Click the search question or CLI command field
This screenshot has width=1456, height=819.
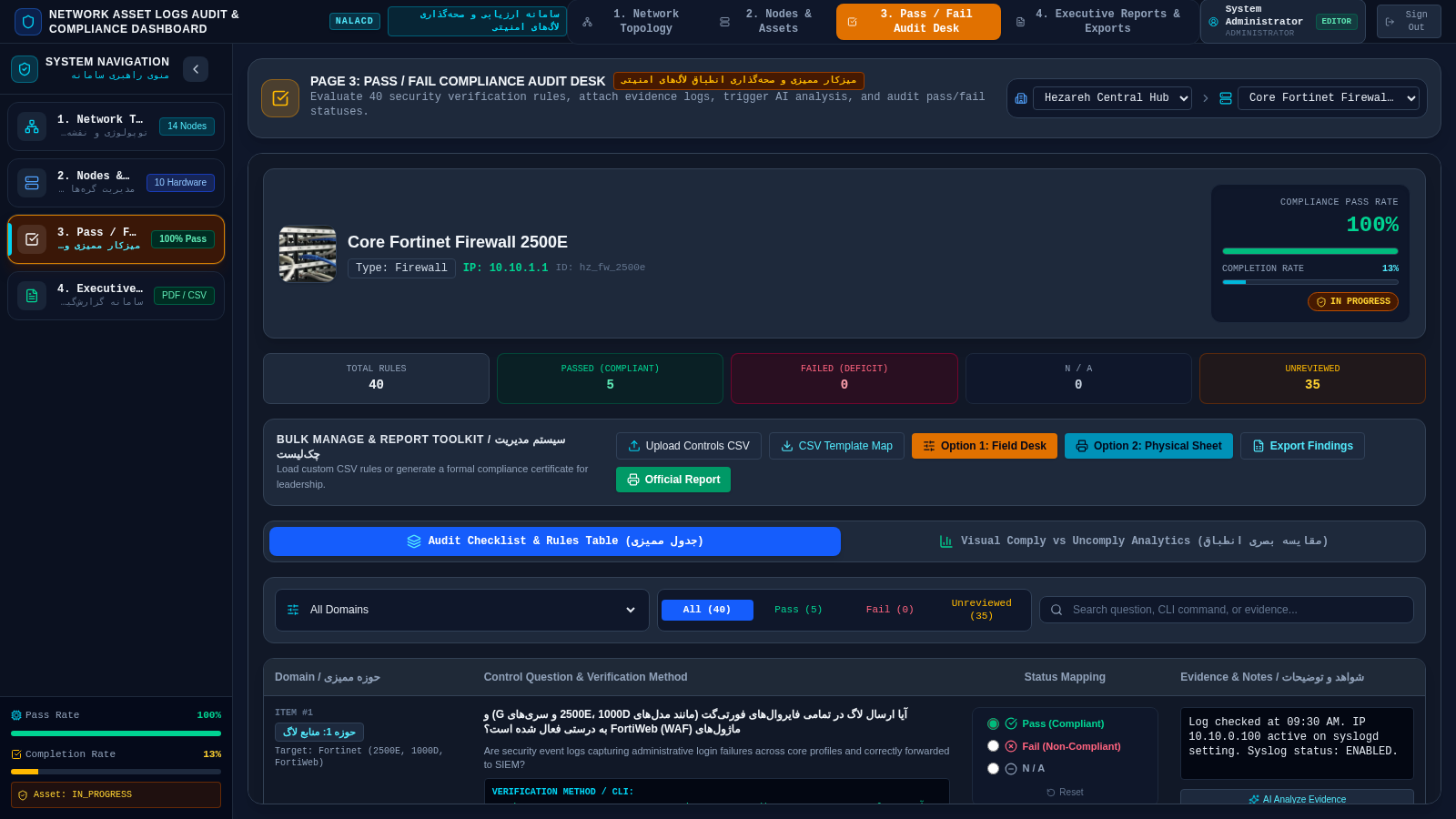(x=1227, y=610)
